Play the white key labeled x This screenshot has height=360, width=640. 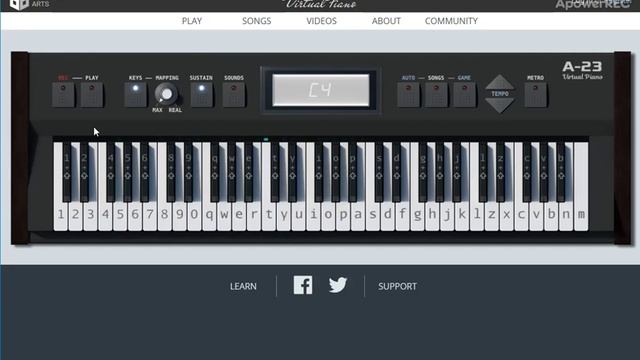pos(507,214)
